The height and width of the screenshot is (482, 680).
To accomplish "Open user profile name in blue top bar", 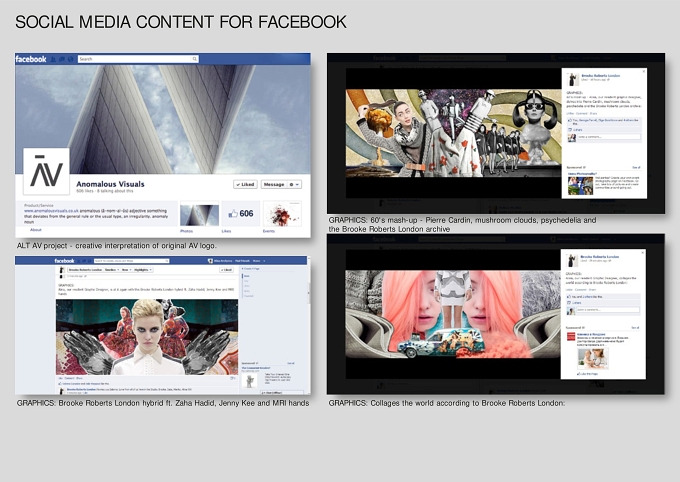I will click(x=223, y=261).
